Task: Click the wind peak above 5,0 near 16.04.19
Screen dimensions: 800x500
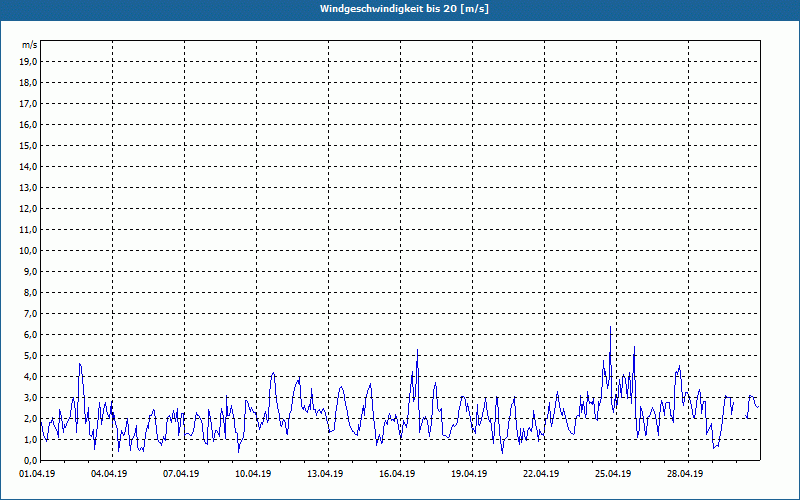Action: (417, 351)
